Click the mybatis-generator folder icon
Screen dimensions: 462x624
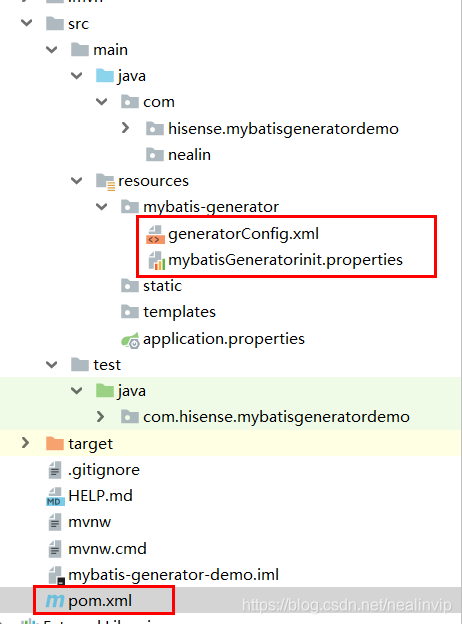pos(130,207)
